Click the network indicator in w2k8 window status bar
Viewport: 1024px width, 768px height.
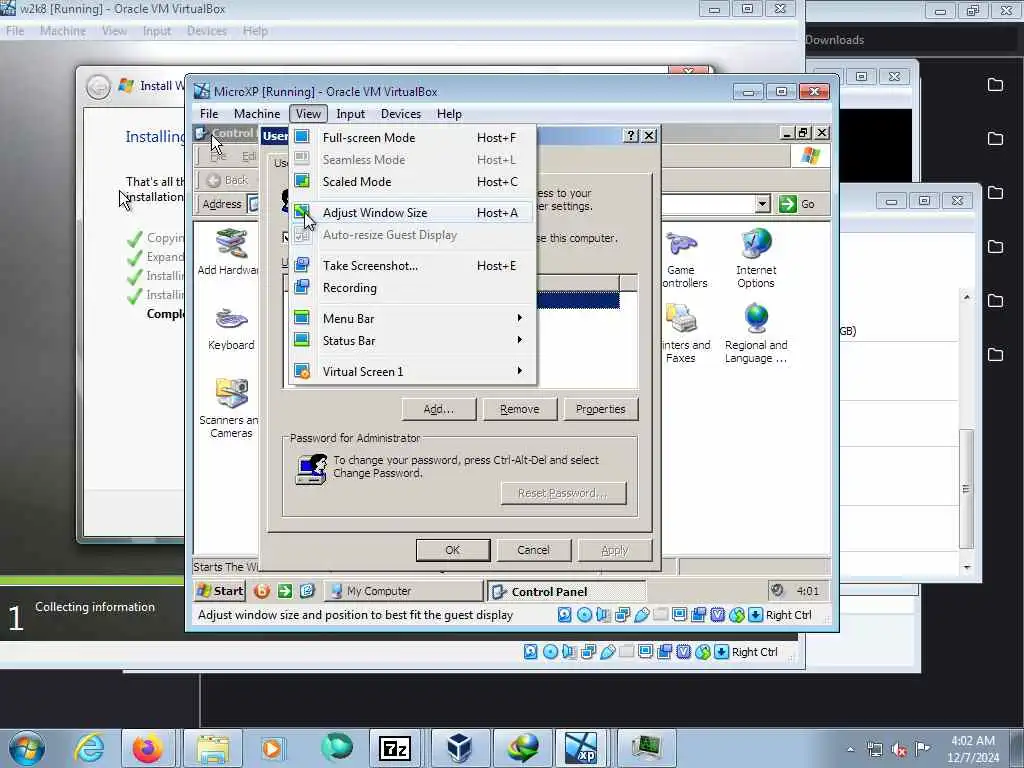[588, 652]
